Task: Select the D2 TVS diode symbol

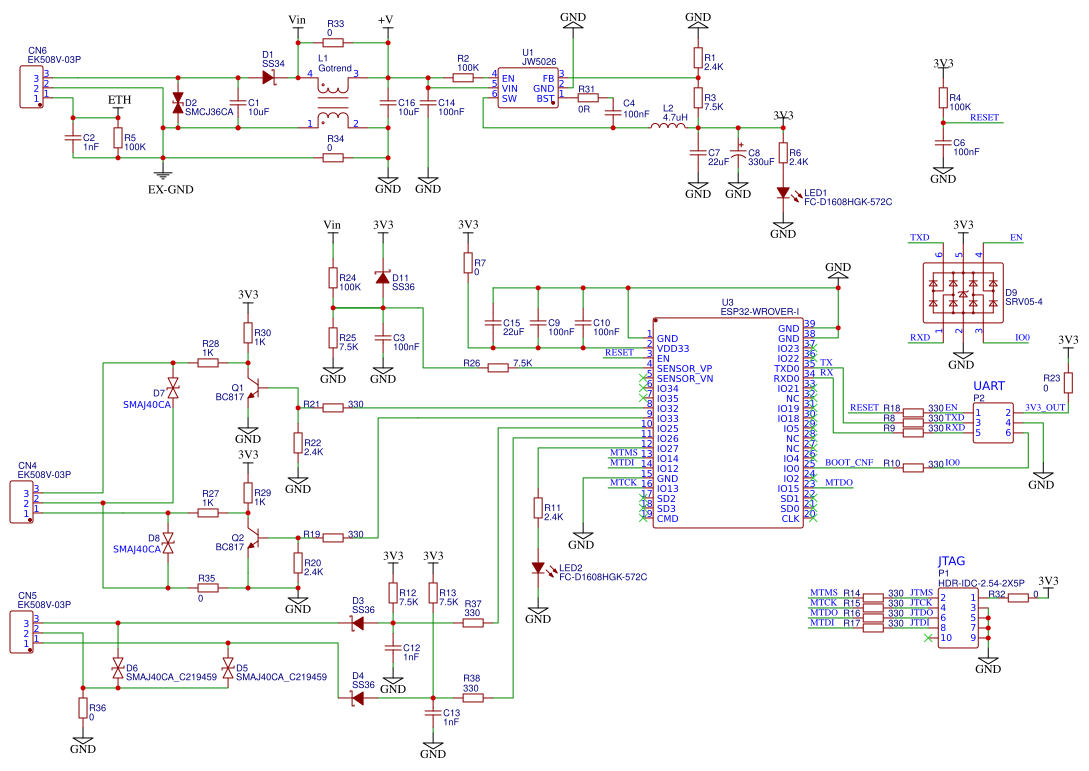Action: (x=178, y=103)
